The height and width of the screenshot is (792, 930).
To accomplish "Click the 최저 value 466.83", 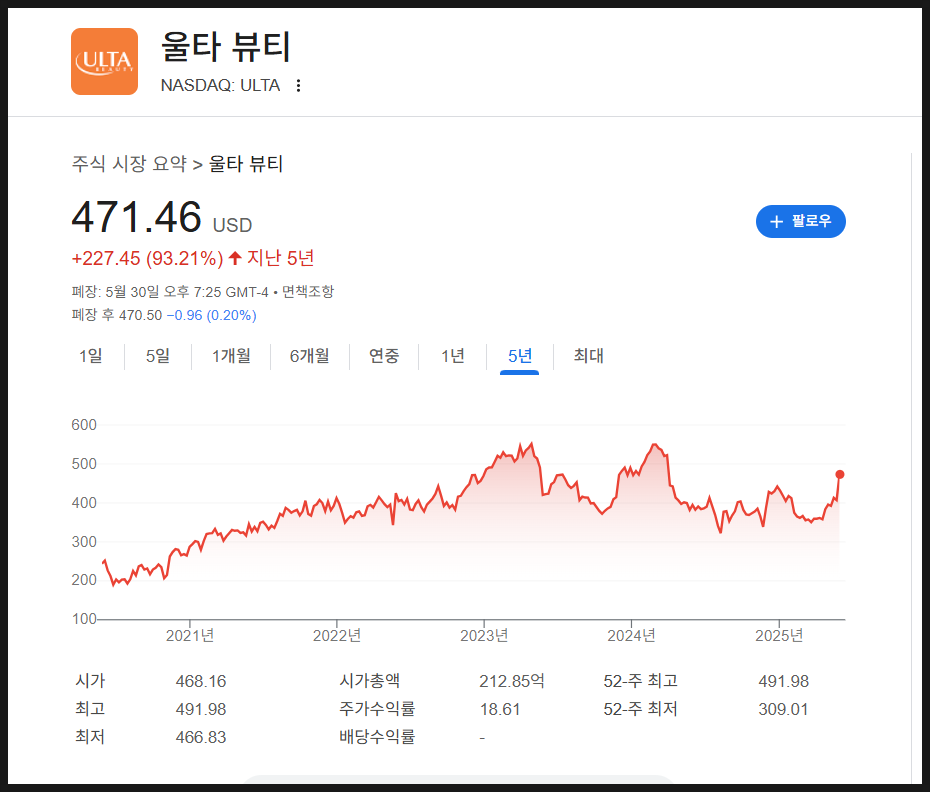I will (x=201, y=737).
